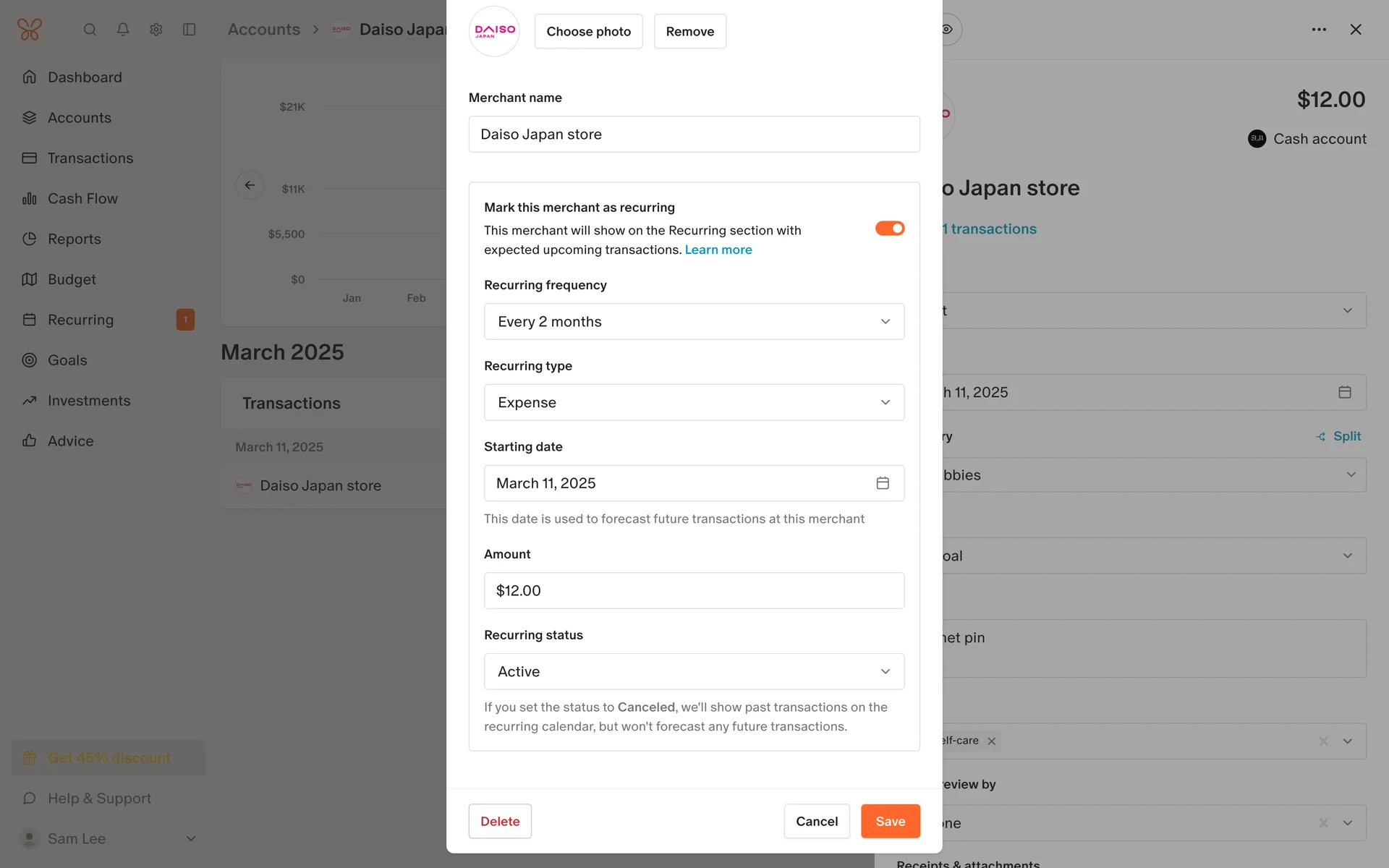Open the Recurring status dropdown

[x=694, y=672]
